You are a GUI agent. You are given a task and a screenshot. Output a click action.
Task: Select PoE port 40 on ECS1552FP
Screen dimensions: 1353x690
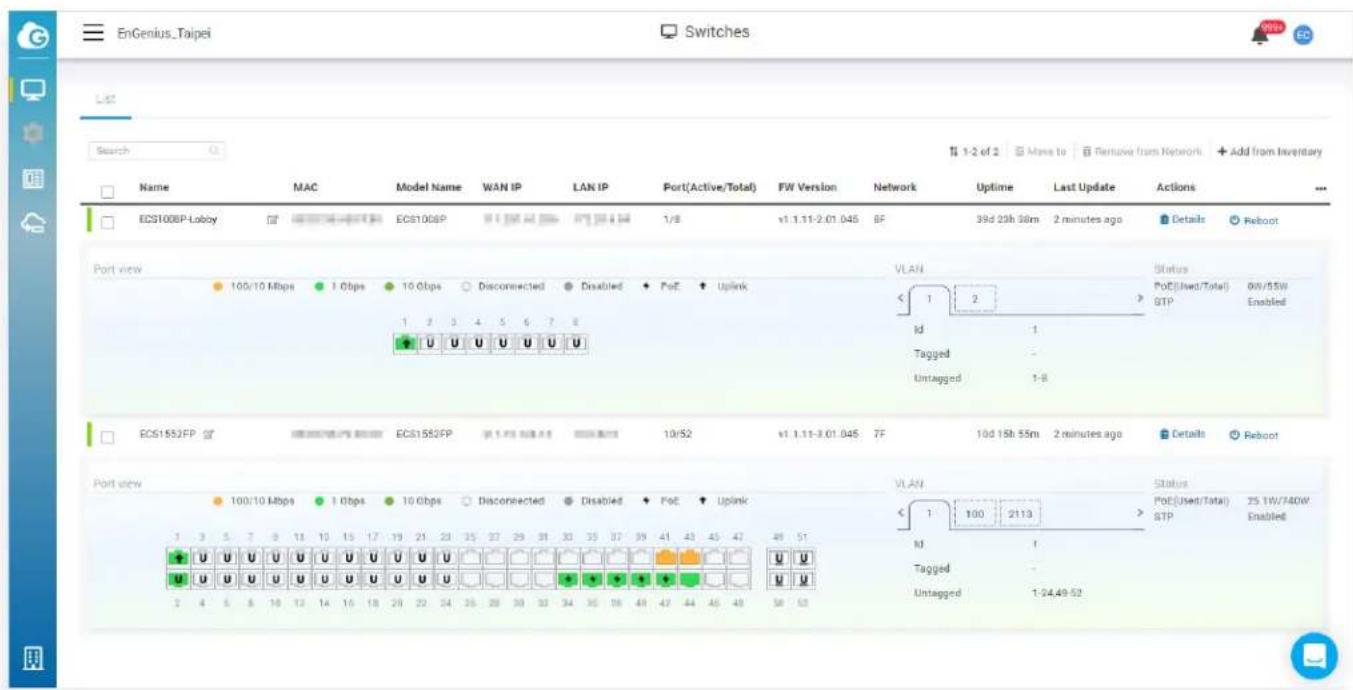(641, 580)
